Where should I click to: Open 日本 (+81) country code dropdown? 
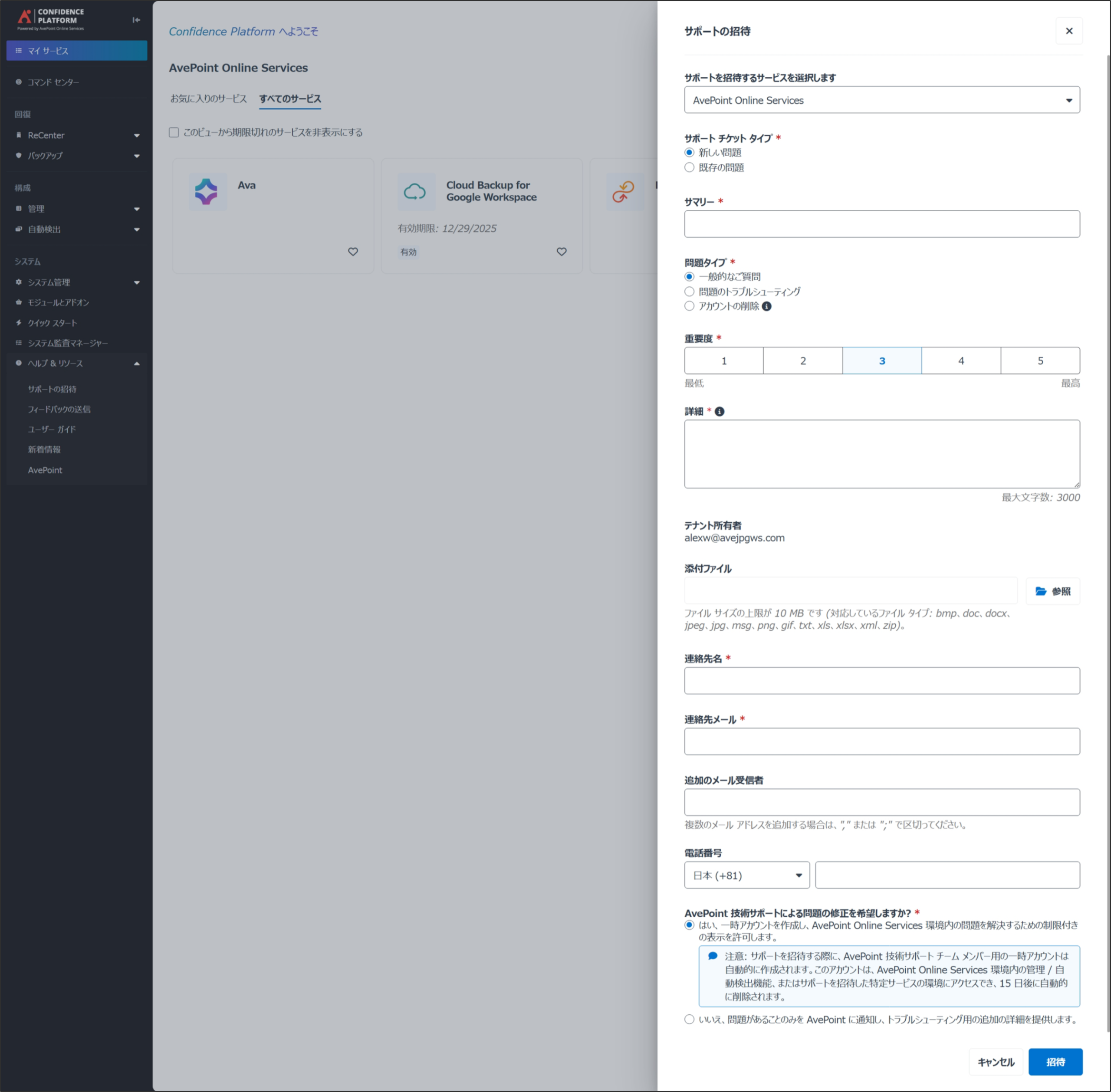point(747,875)
